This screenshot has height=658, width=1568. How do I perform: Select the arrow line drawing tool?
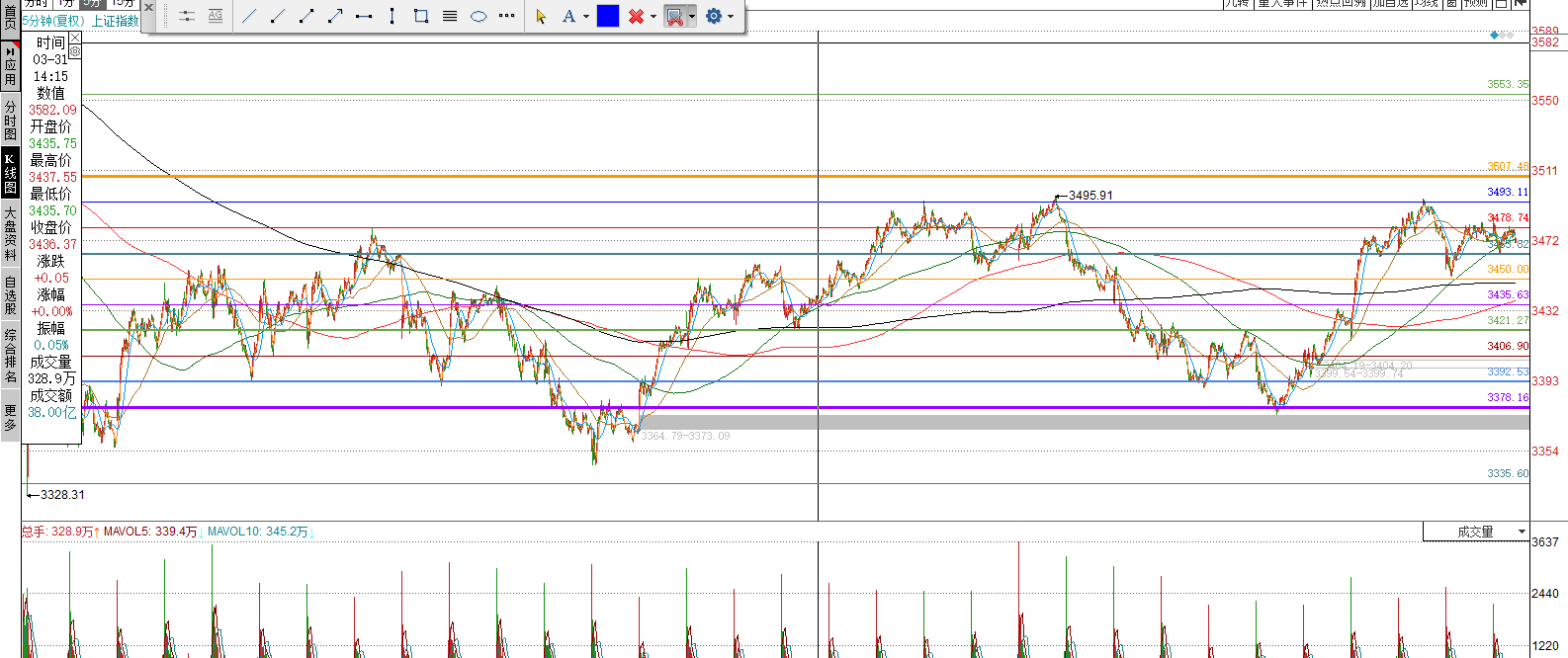[x=335, y=16]
